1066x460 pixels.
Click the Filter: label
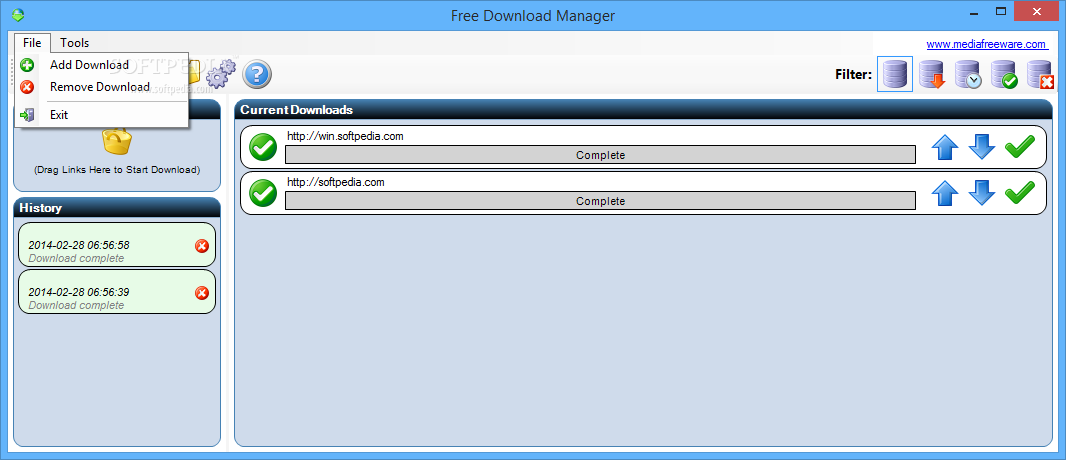coord(853,75)
